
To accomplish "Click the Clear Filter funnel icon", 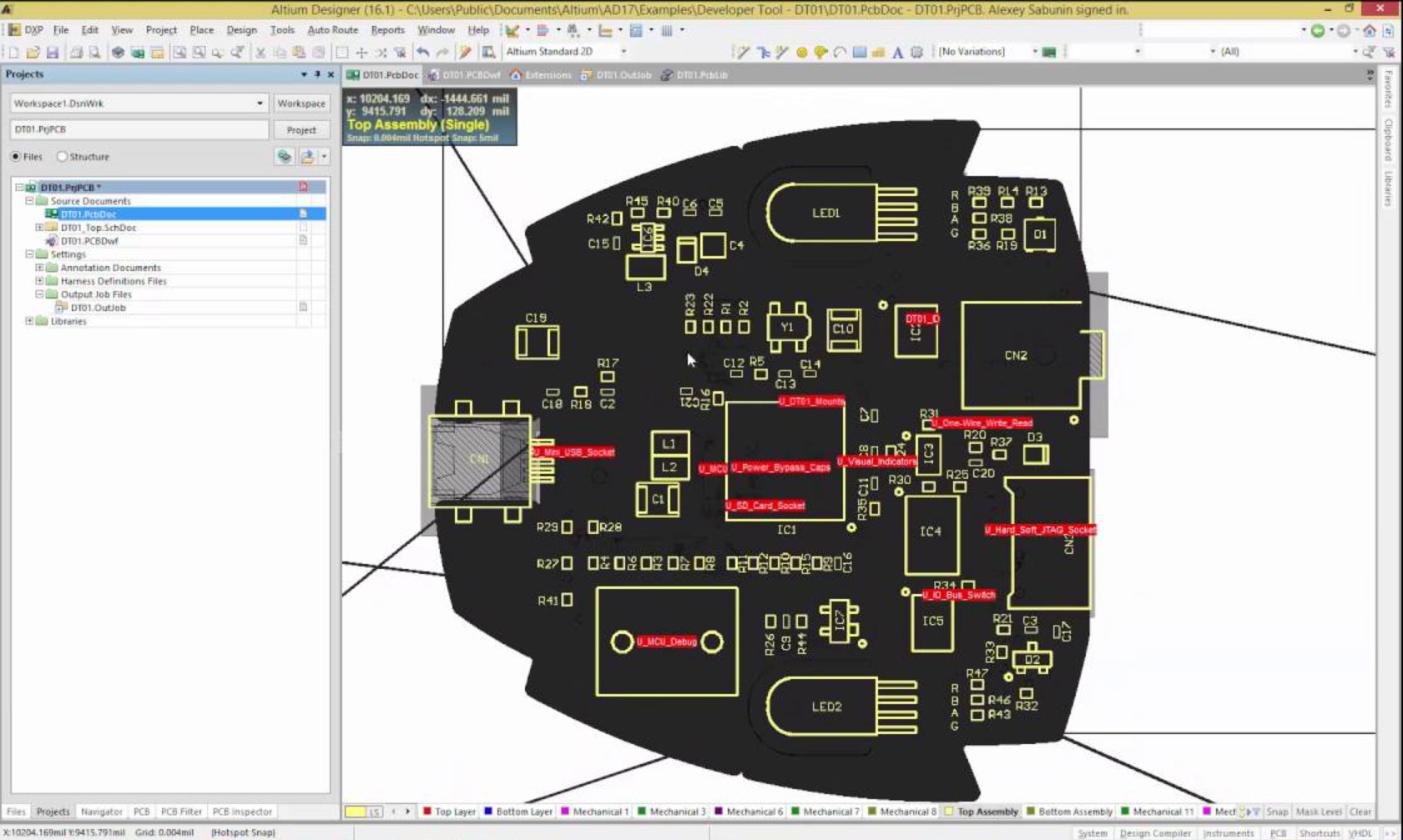I will (x=1388, y=52).
